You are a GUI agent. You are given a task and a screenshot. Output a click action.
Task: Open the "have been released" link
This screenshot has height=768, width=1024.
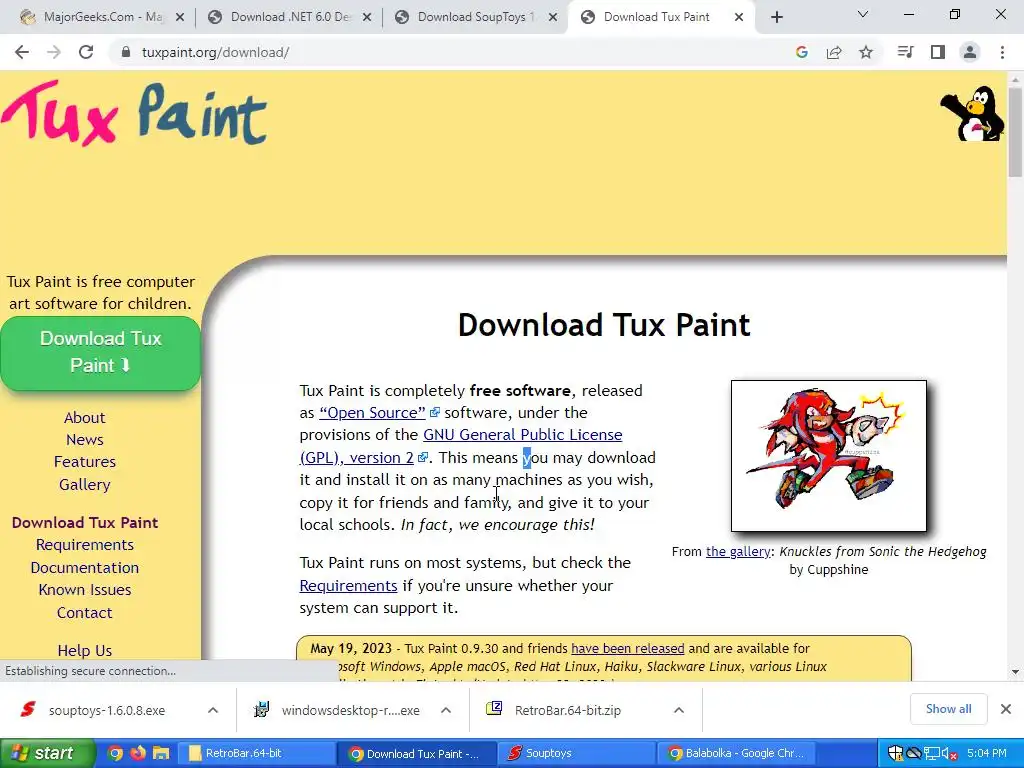(628, 648)
